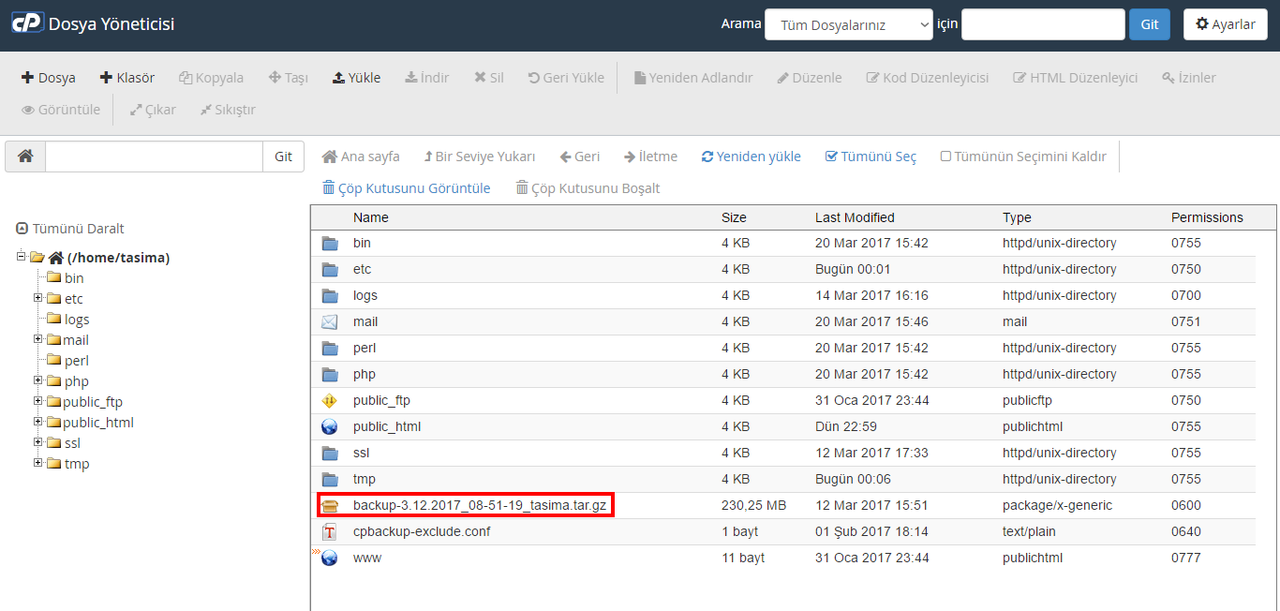
Task: Collapse the /home/tasima root tree node
Action: pyautogui.click(x=22, y=257)
